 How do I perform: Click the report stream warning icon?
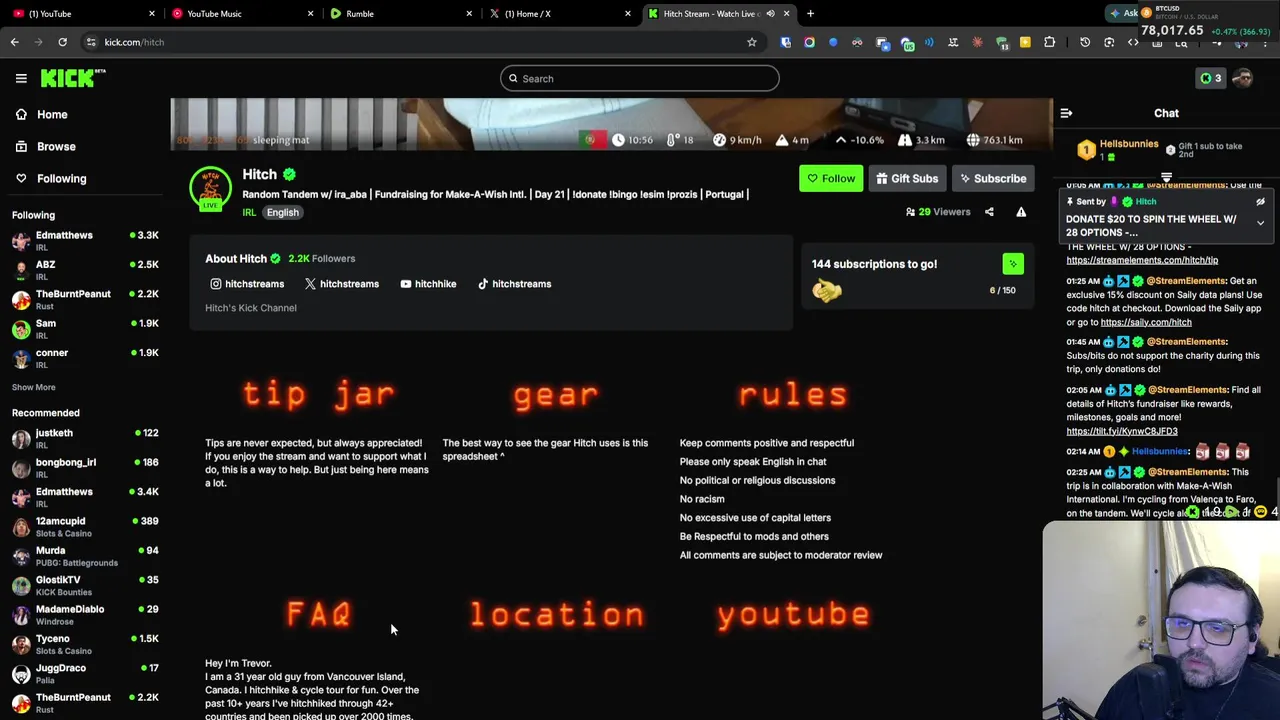(x=1021, y=212)
